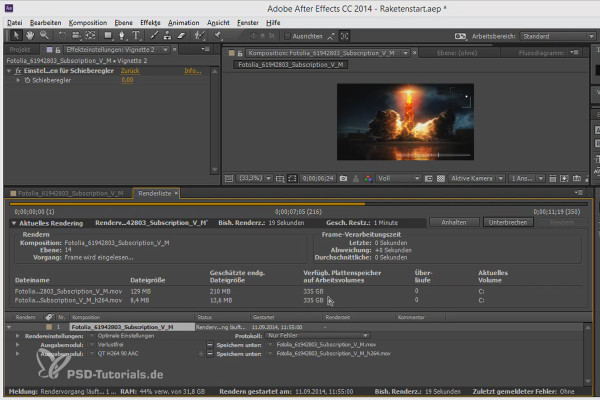The image size is (600, 400).
Task: Click the tag label column icon in Renderliste
Action: (49, 317)
